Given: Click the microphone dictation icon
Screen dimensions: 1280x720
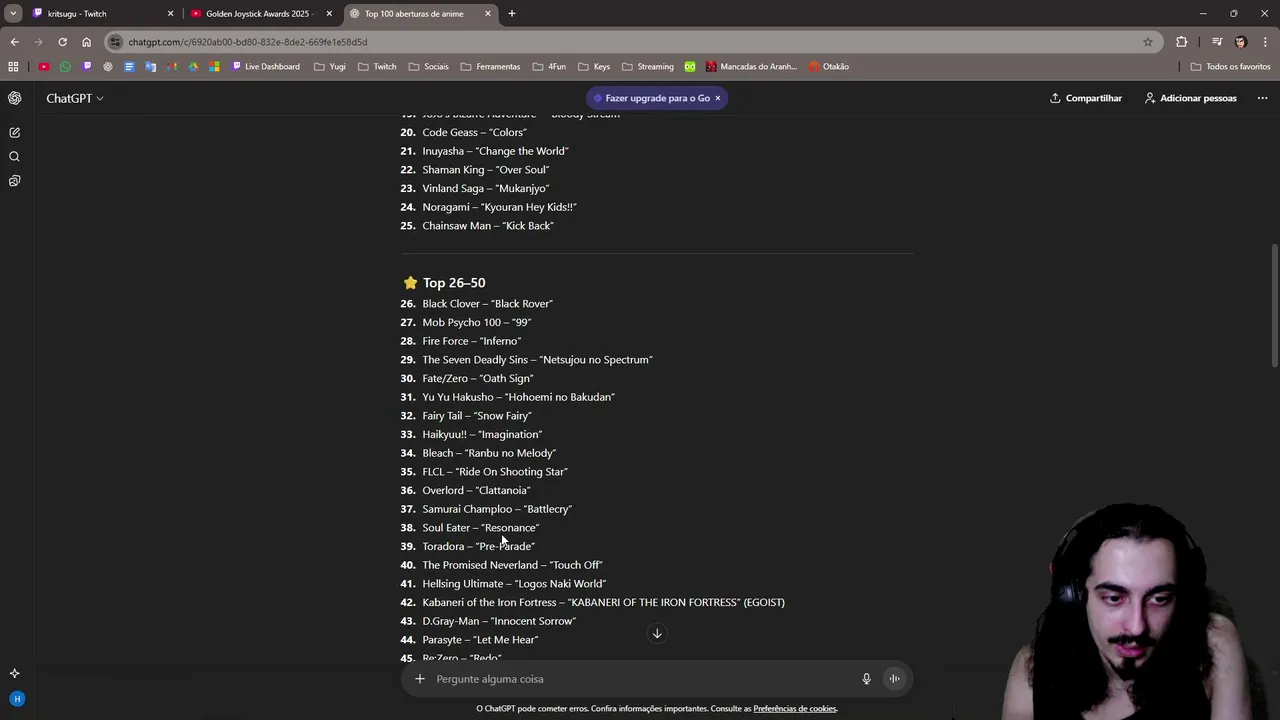Looking at the screenshot, I should coord(866,679).
